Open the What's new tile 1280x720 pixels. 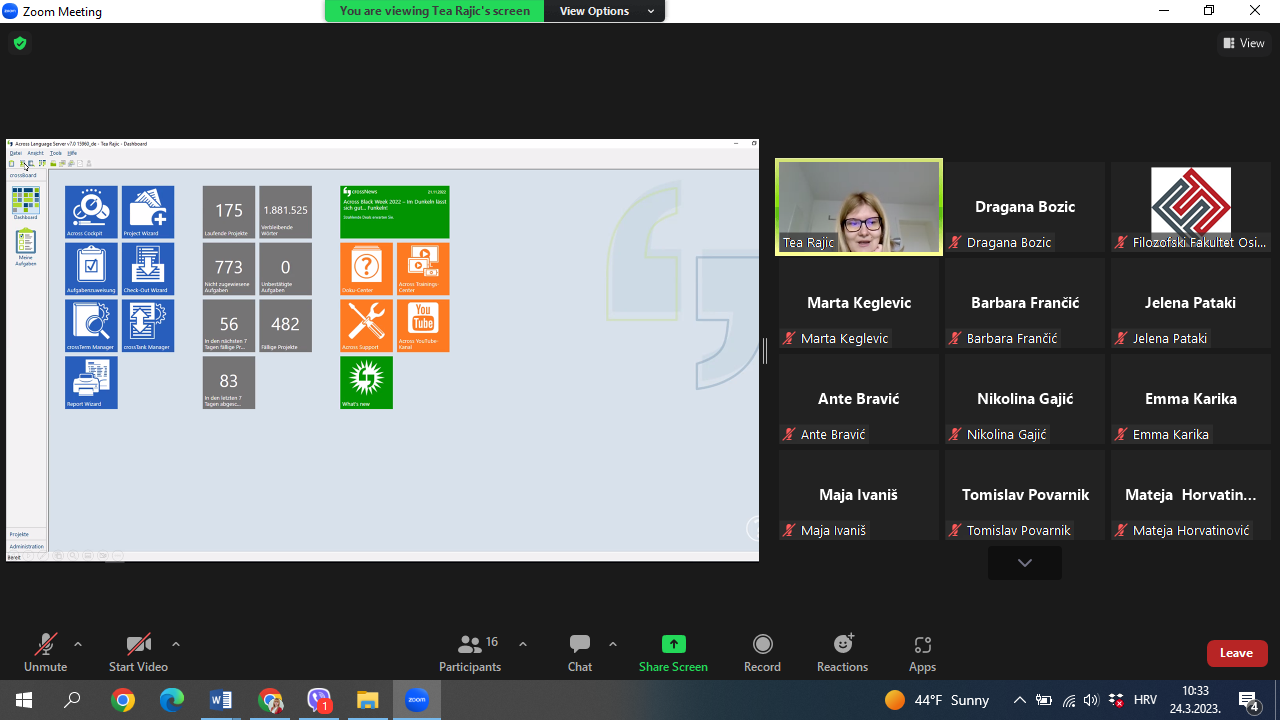[x=366, y=383]
